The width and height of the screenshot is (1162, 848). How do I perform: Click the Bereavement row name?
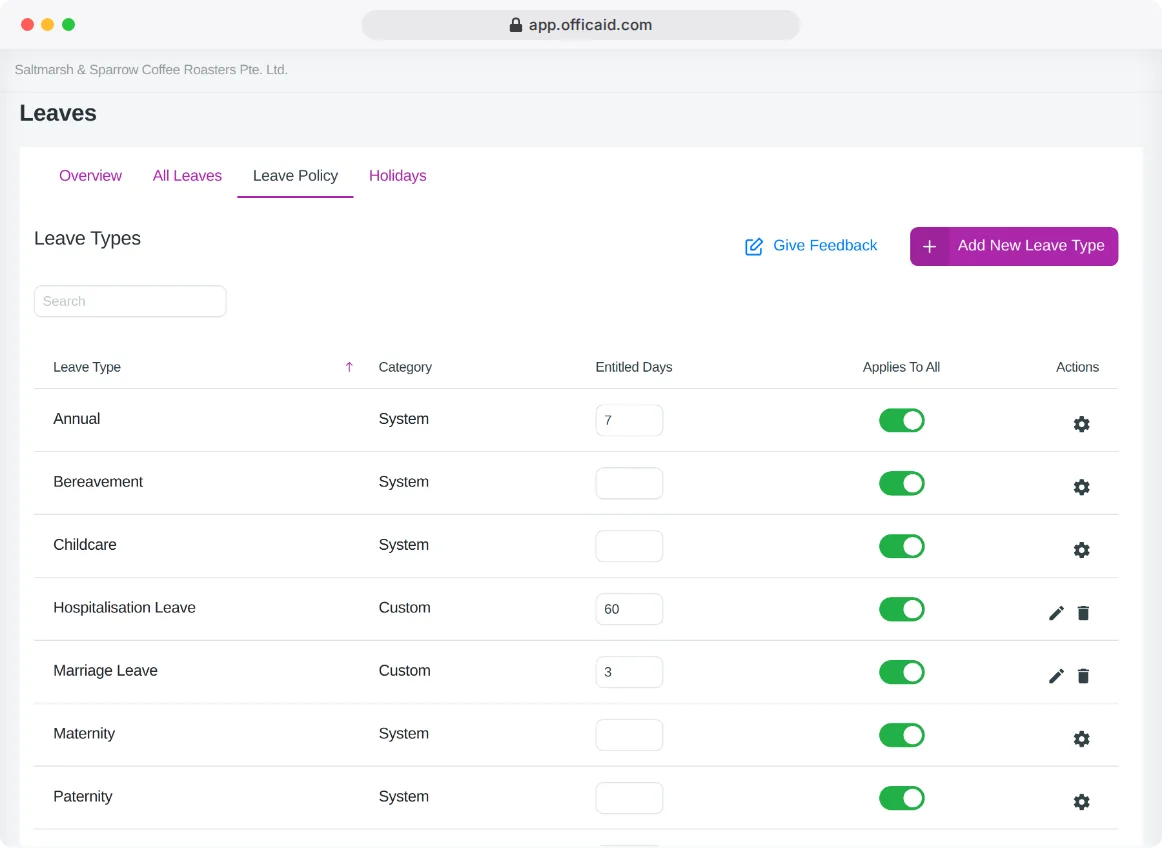tap(98, 482)
